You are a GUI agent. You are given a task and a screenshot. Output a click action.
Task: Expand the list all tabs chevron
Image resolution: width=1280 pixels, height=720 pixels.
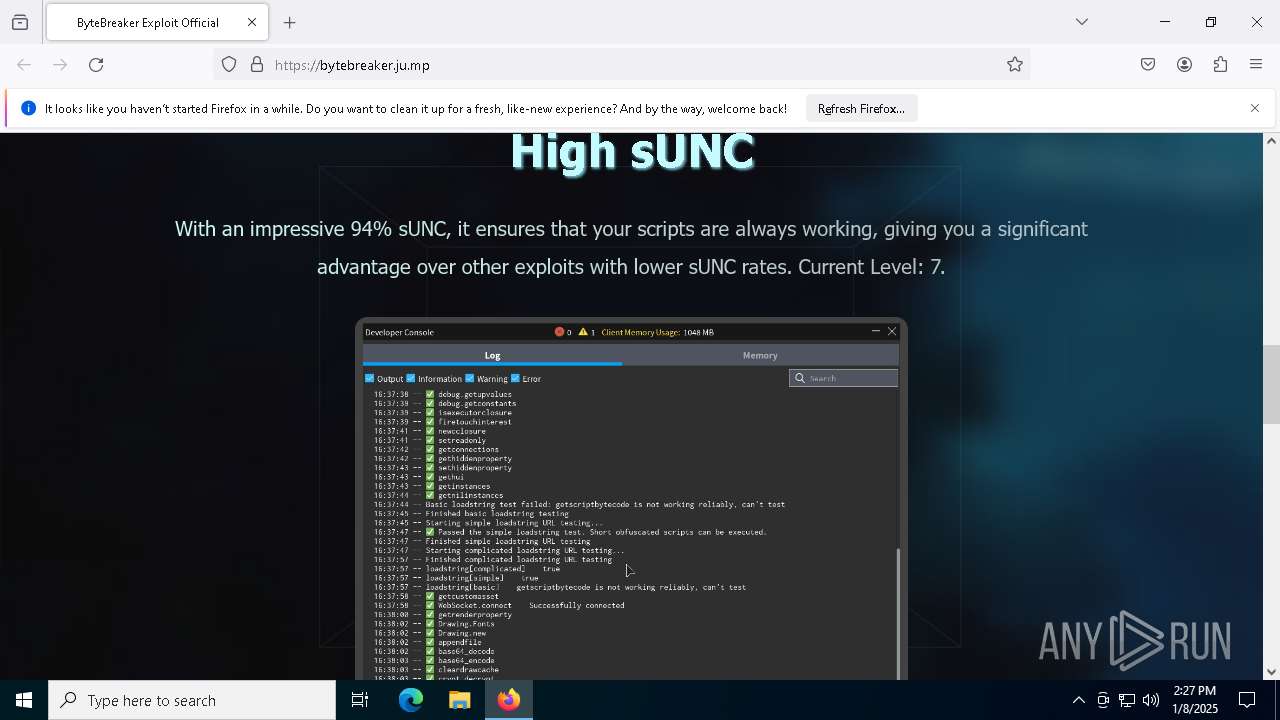click(x=1082, y=22)
